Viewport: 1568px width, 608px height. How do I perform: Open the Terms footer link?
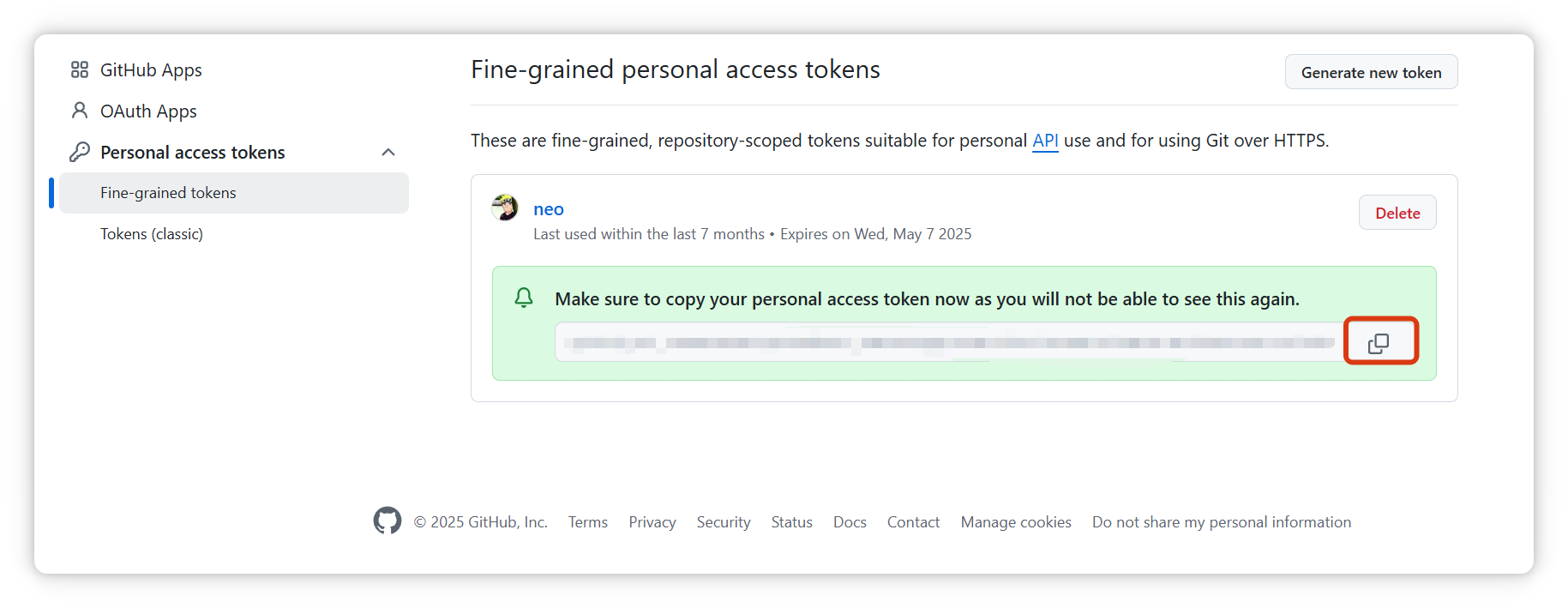[588, 522]
